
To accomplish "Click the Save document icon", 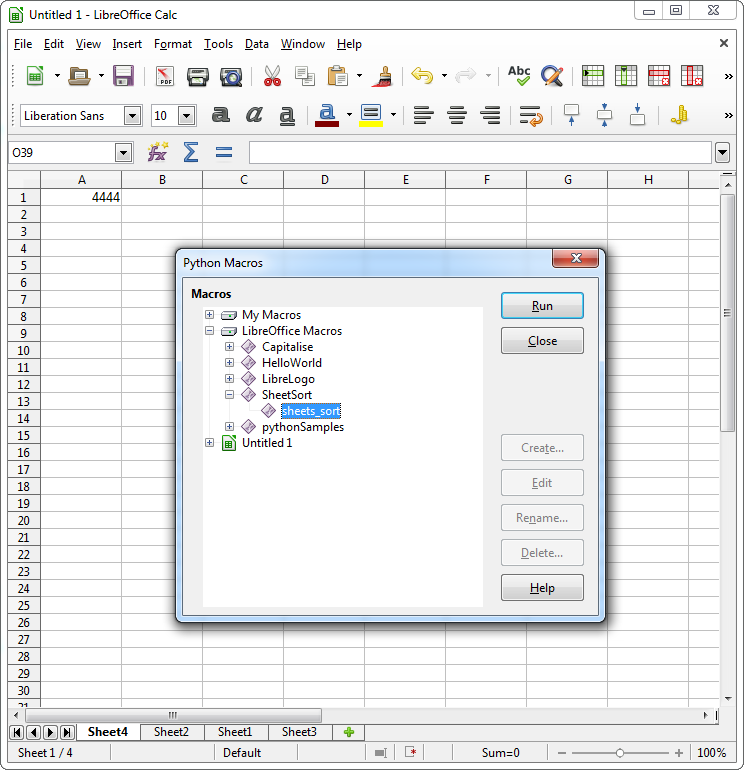I will pos(124,76).
